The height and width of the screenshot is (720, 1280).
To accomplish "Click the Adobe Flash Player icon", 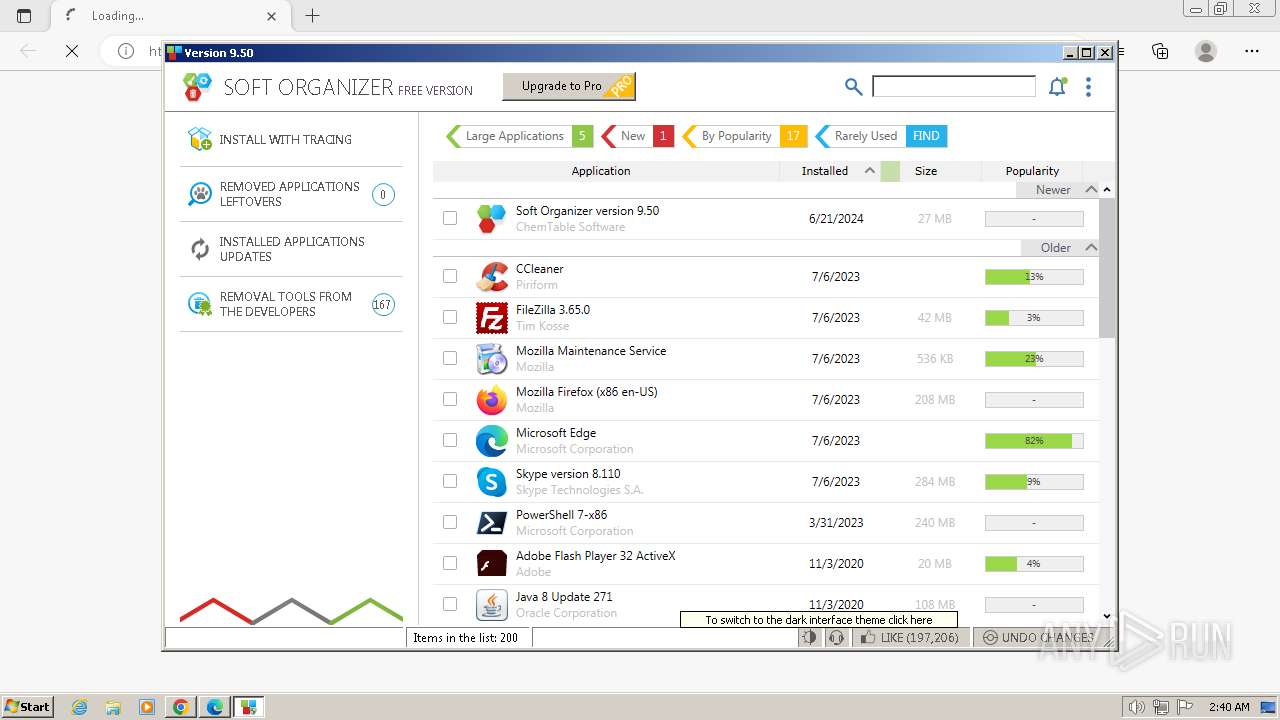I will [x=491, y=563].
